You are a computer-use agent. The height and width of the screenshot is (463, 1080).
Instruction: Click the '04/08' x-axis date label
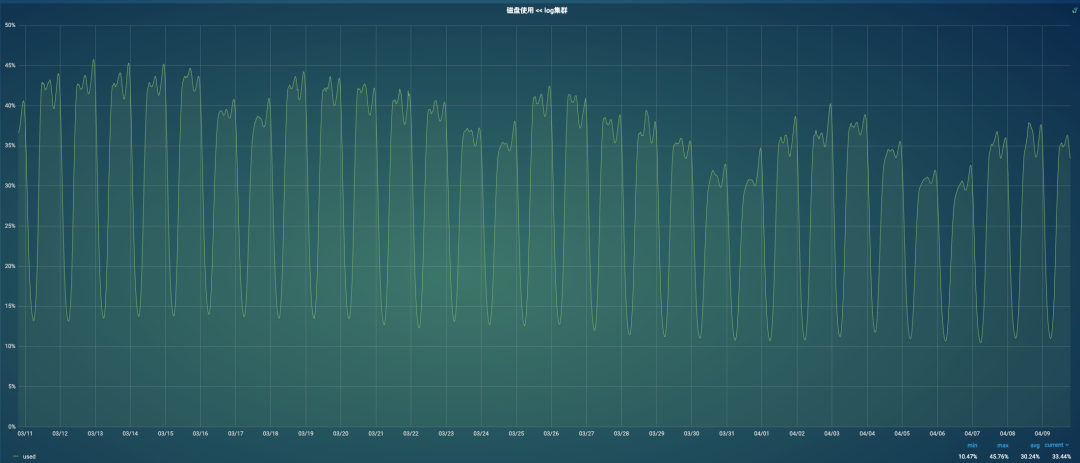pyautogui.click(x=1007, y=433)
